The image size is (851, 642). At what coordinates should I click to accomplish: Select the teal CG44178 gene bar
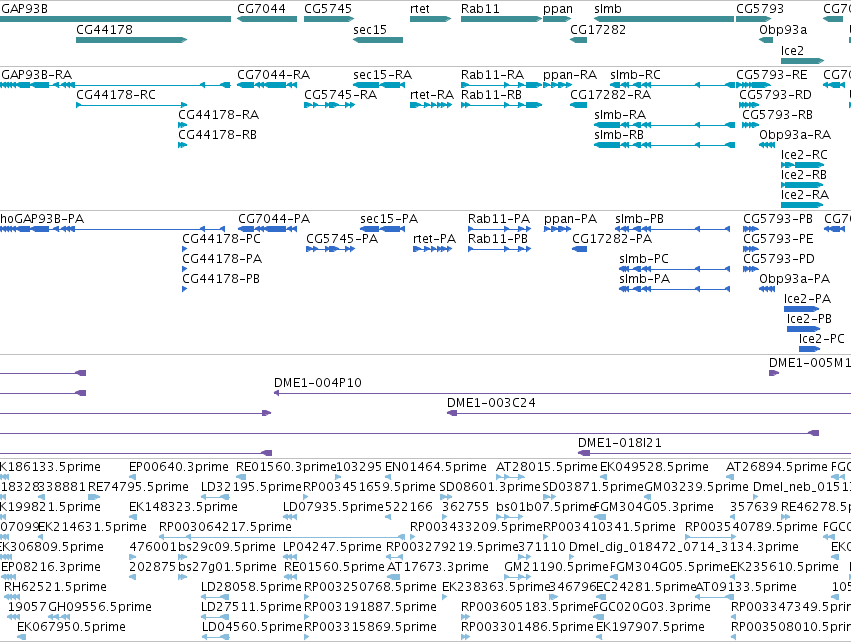[131, 40]
